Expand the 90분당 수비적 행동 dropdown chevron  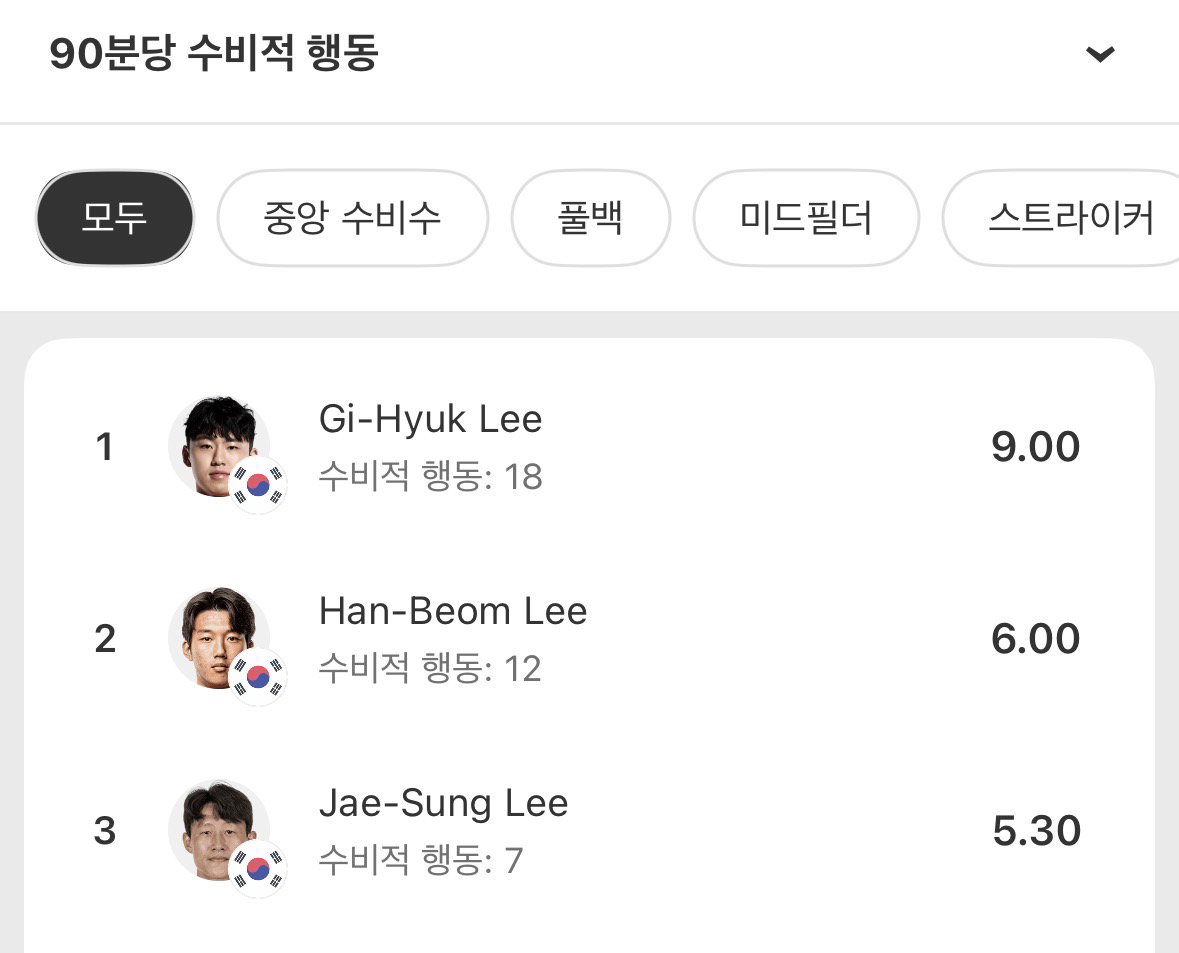tap(1100, 53)
